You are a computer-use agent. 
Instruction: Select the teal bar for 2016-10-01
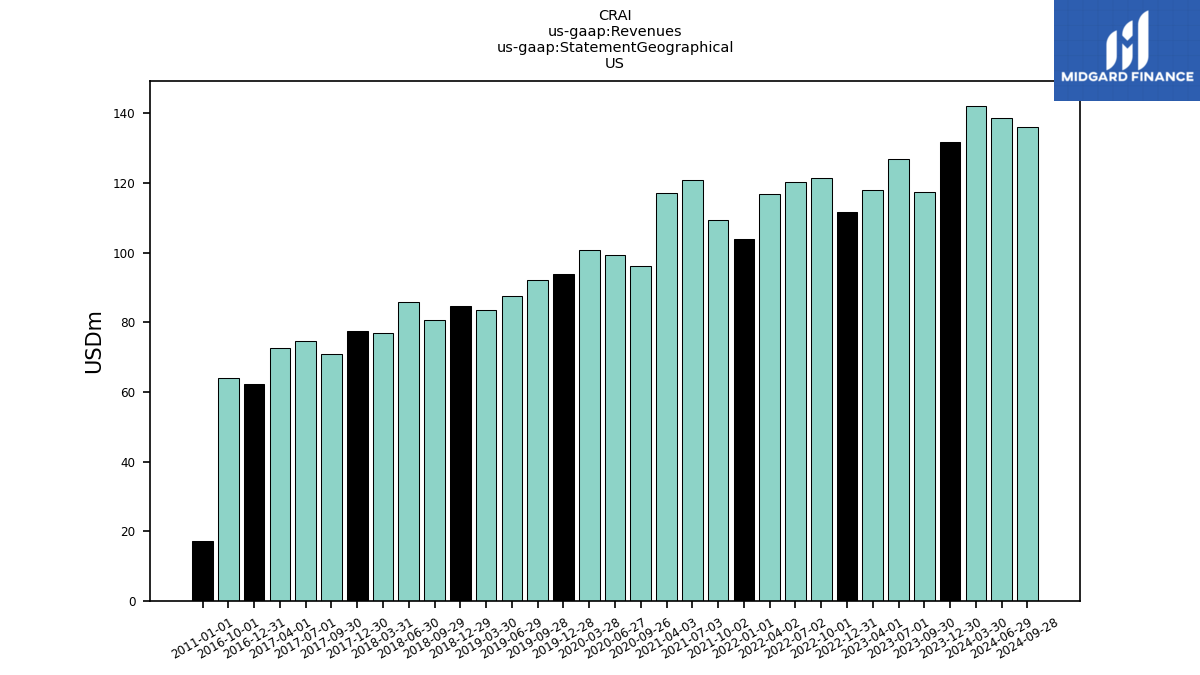[229, 489]
